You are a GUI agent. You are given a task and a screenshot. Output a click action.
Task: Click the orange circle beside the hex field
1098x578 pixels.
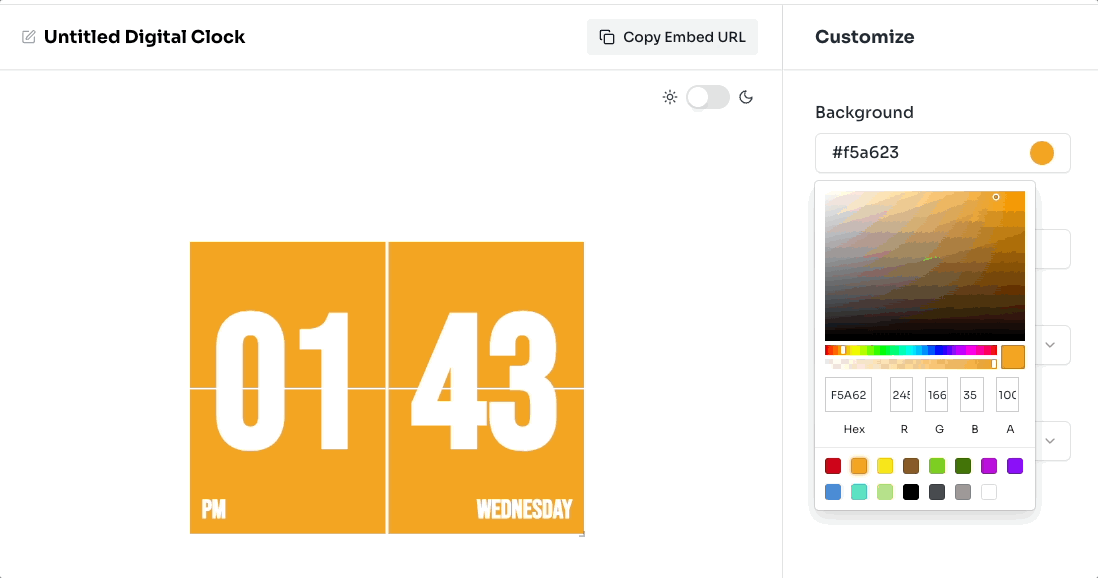pyautogui.click(x=1042, y=152)
